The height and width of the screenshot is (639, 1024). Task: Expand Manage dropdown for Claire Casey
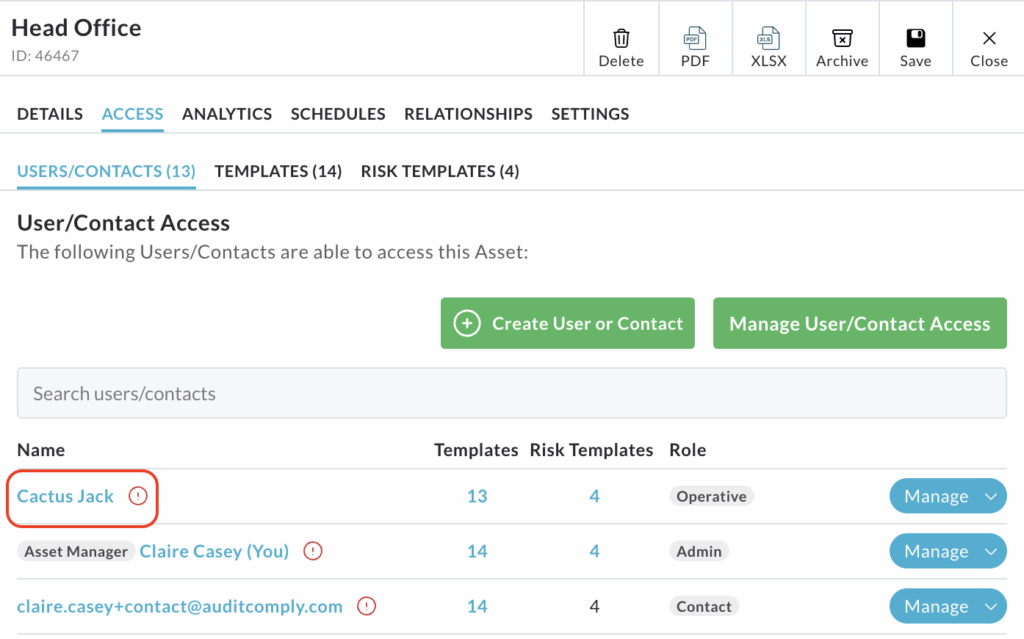pos(991,551)
